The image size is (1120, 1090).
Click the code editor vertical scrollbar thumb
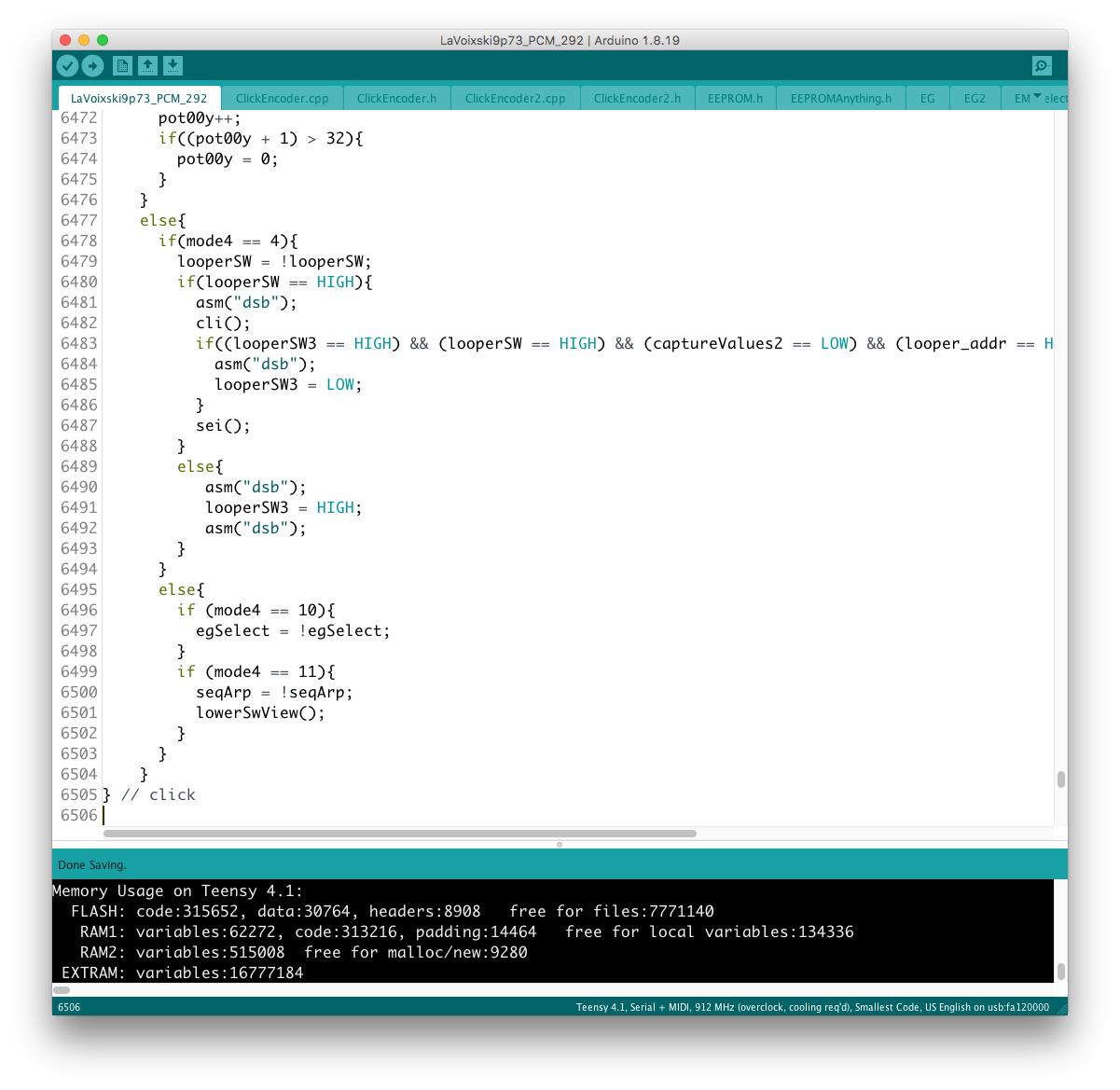point(1060,780)
